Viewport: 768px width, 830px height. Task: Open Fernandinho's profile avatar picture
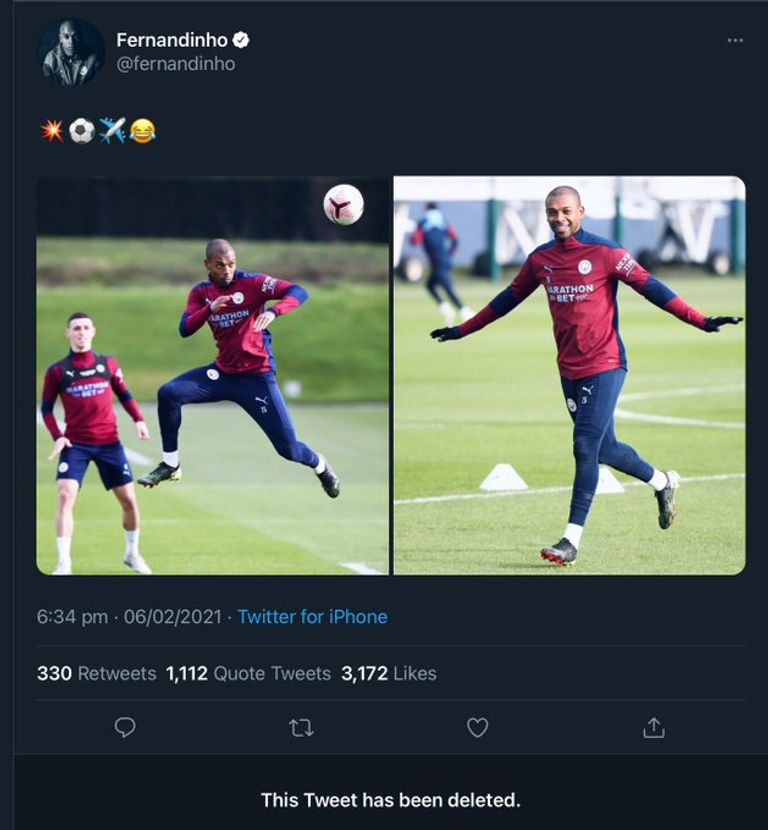tap(71, 51)
